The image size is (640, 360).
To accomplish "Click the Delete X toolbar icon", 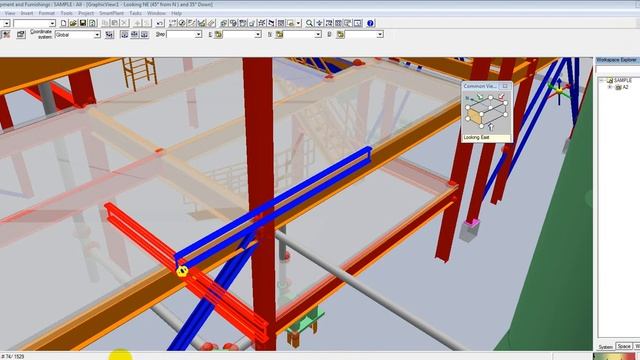I will [x=125, y=23].
